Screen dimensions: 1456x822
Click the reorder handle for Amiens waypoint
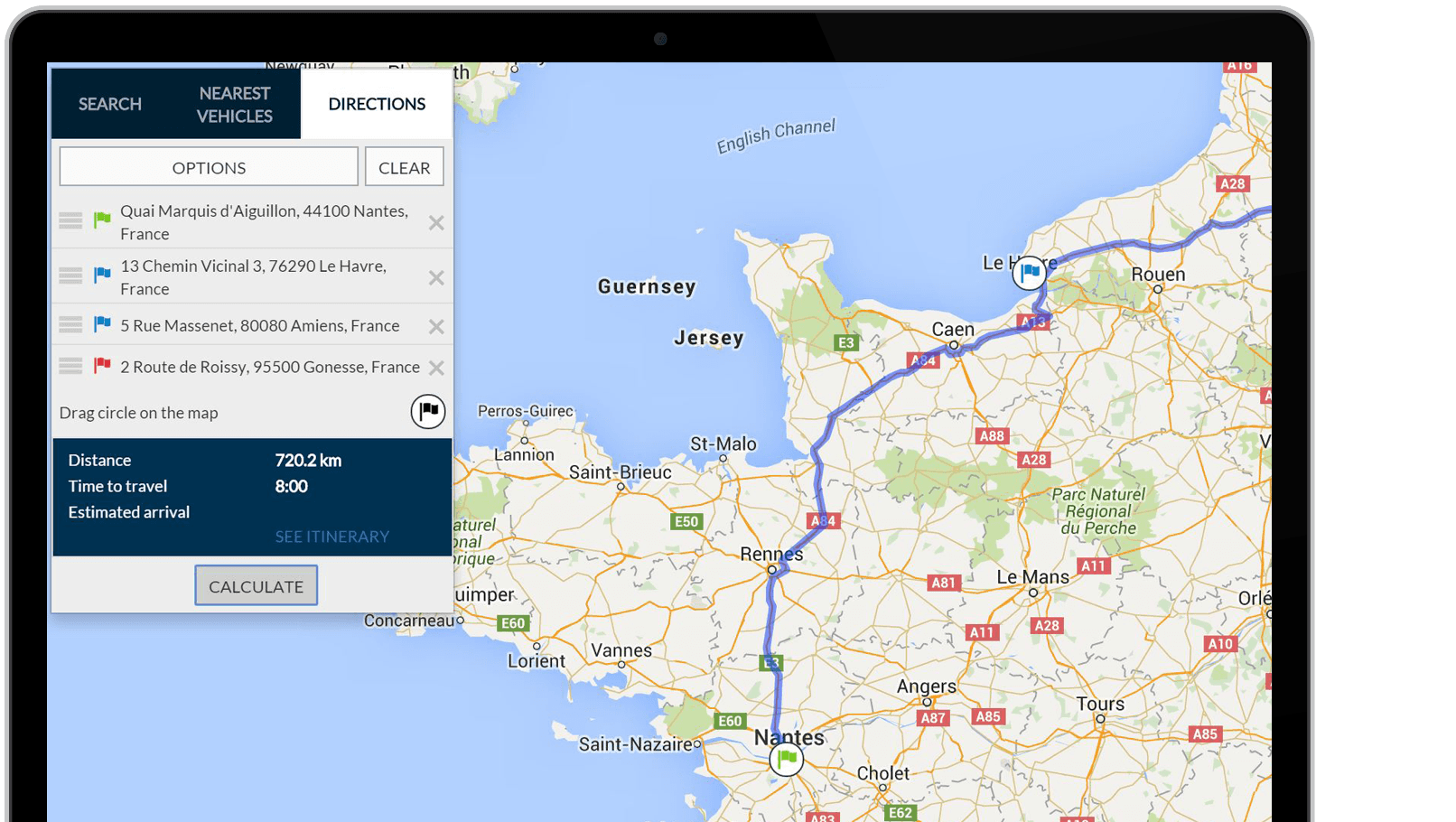tap(70, 324)
